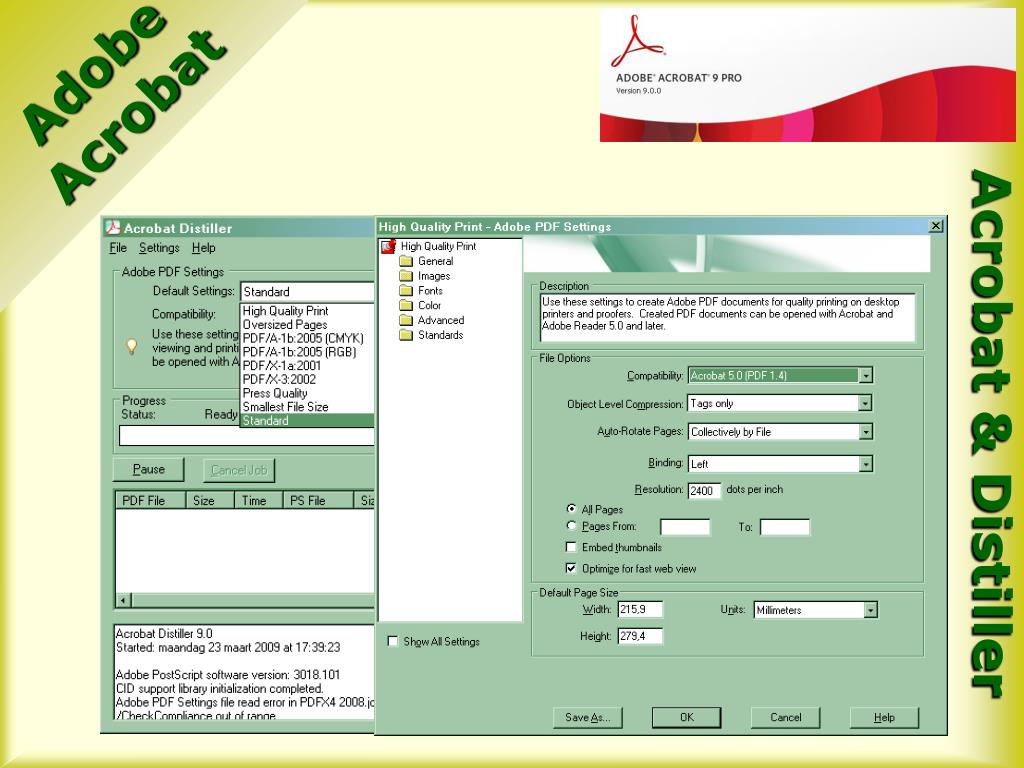Screen dimensions: 1024x768
Task: Choose Smallest File Size option
Action: pos(307,407)
